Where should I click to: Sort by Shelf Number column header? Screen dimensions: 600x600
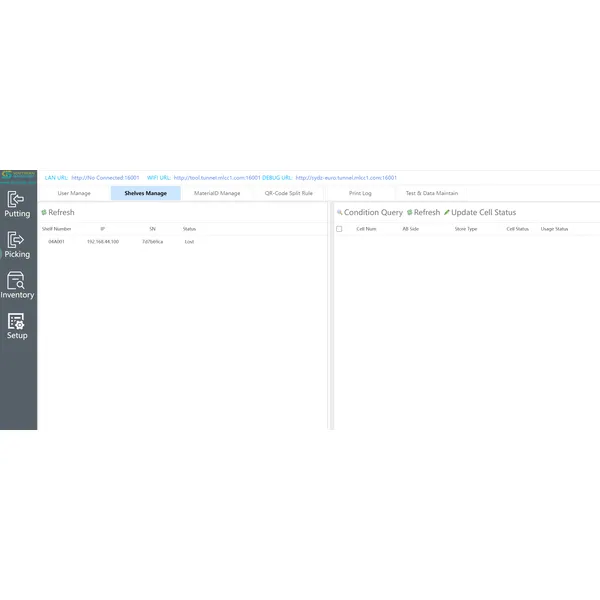(57, 229)
